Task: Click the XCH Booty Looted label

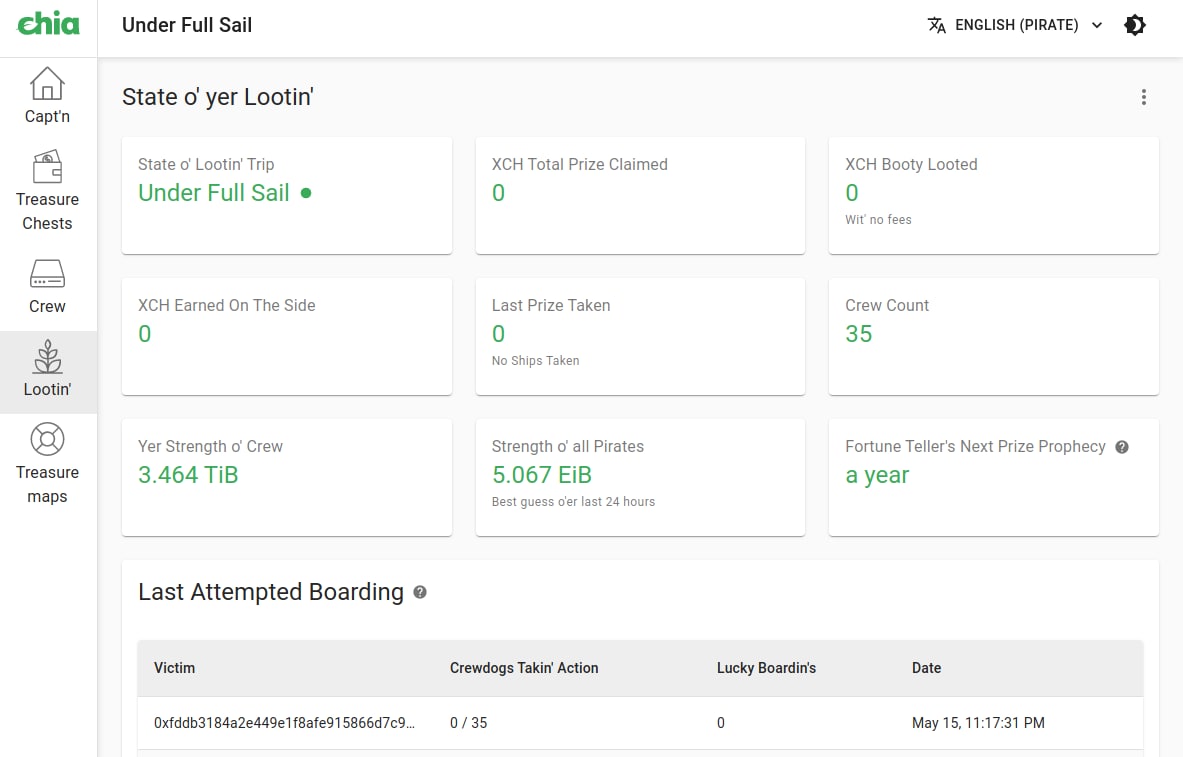Action: point(911,165)
